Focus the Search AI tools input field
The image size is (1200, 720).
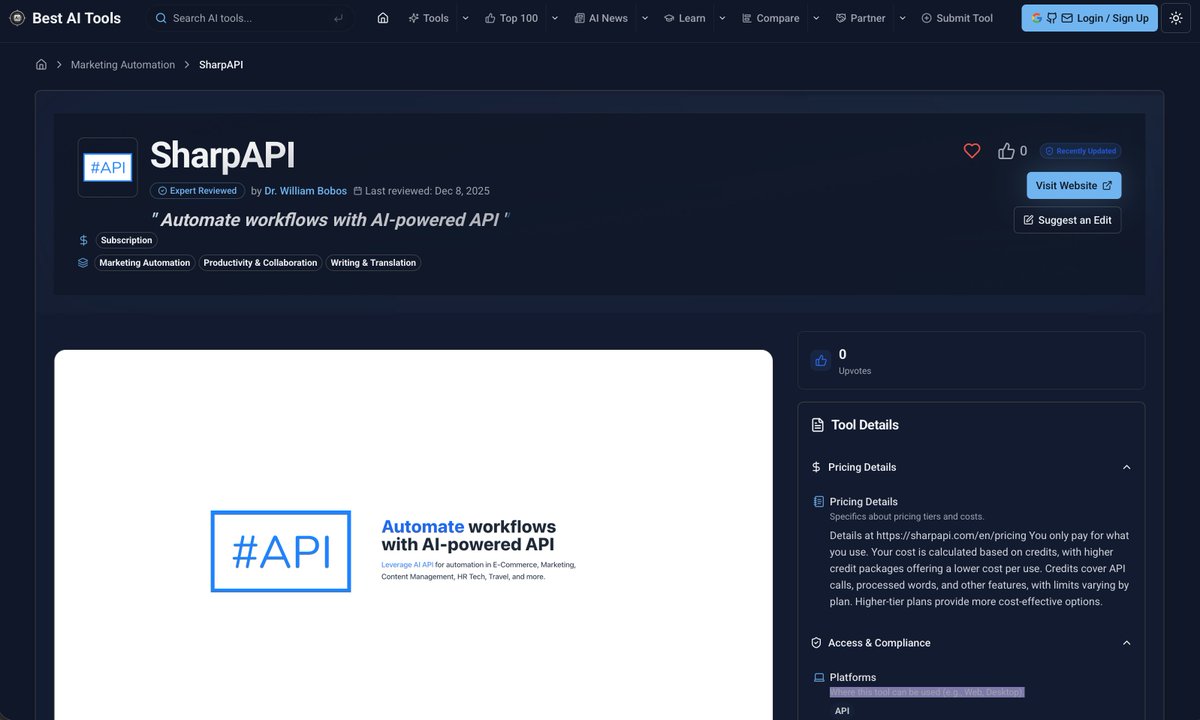point(251,18)
